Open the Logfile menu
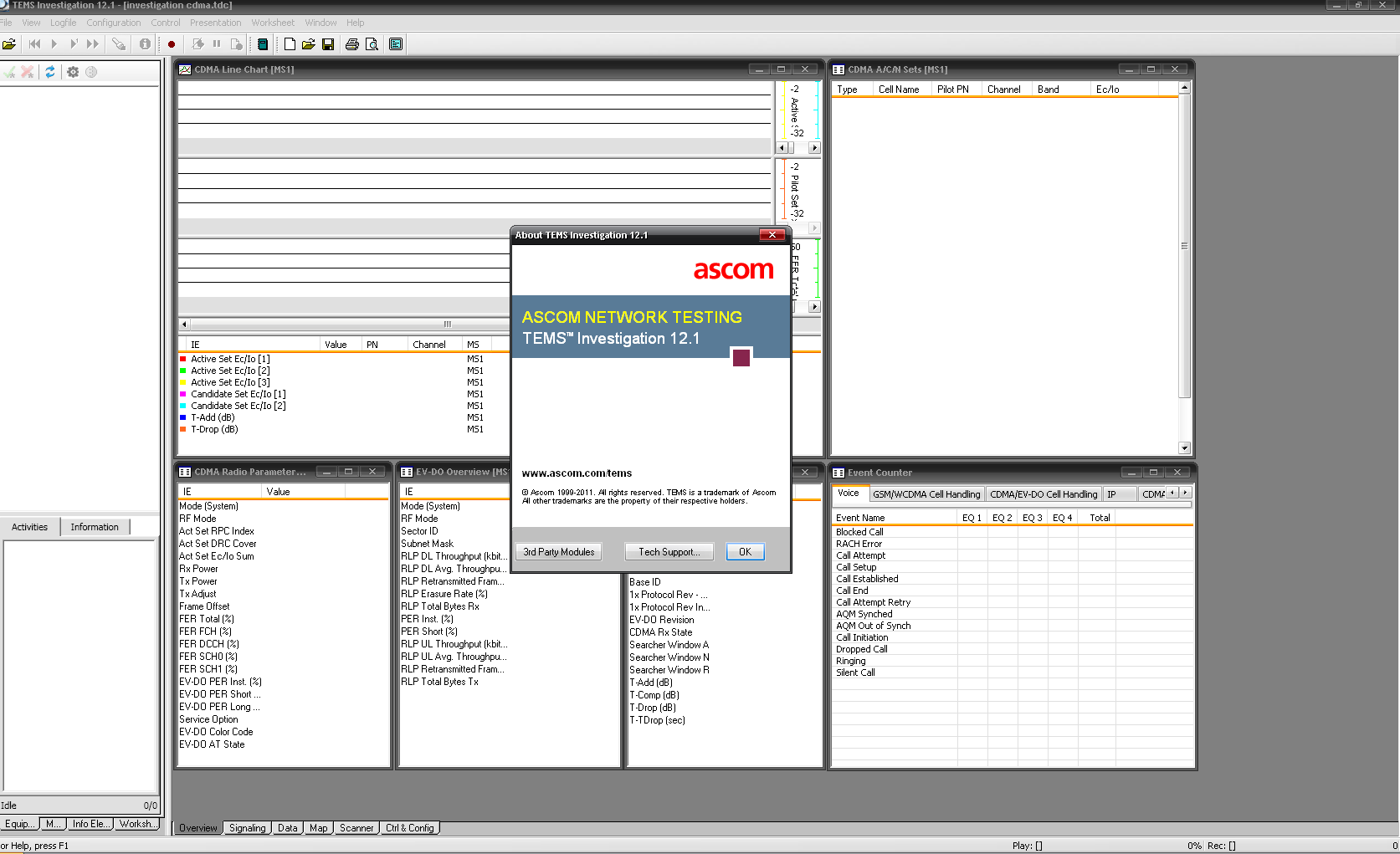This screenshot has width=1400, height=854. [63, 23]
